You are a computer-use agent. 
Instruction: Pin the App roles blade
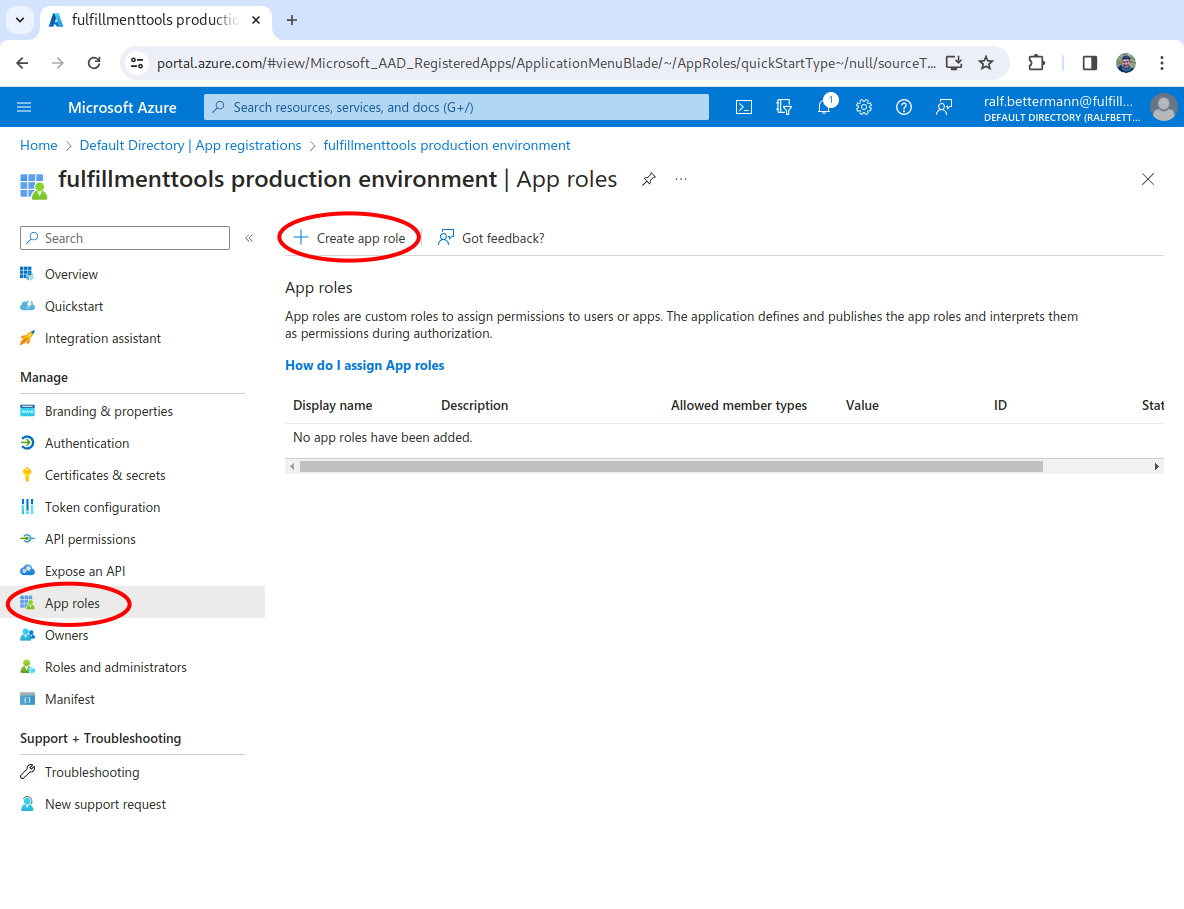coord(649,179)
